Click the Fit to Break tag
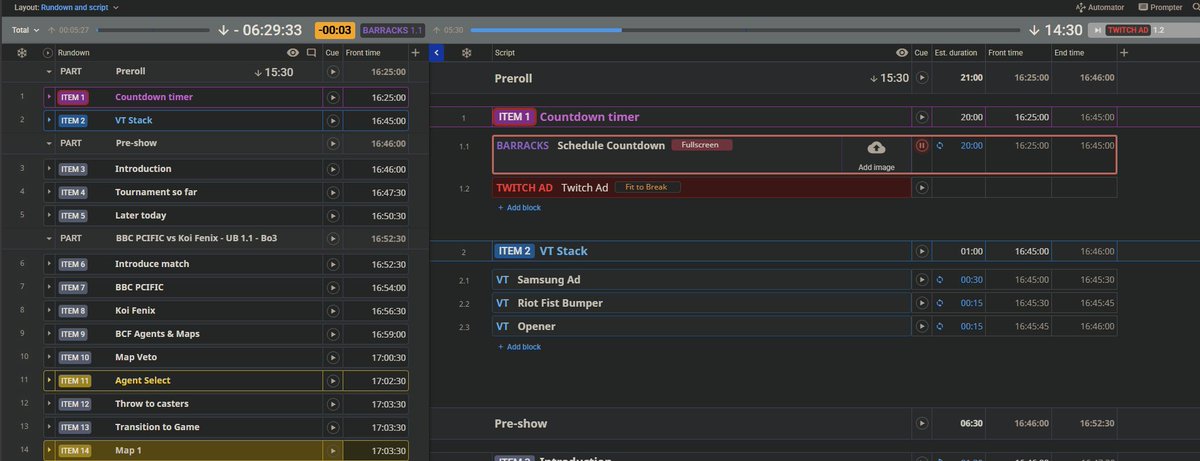Screen dimensions: 1200x461 point(646,187)
